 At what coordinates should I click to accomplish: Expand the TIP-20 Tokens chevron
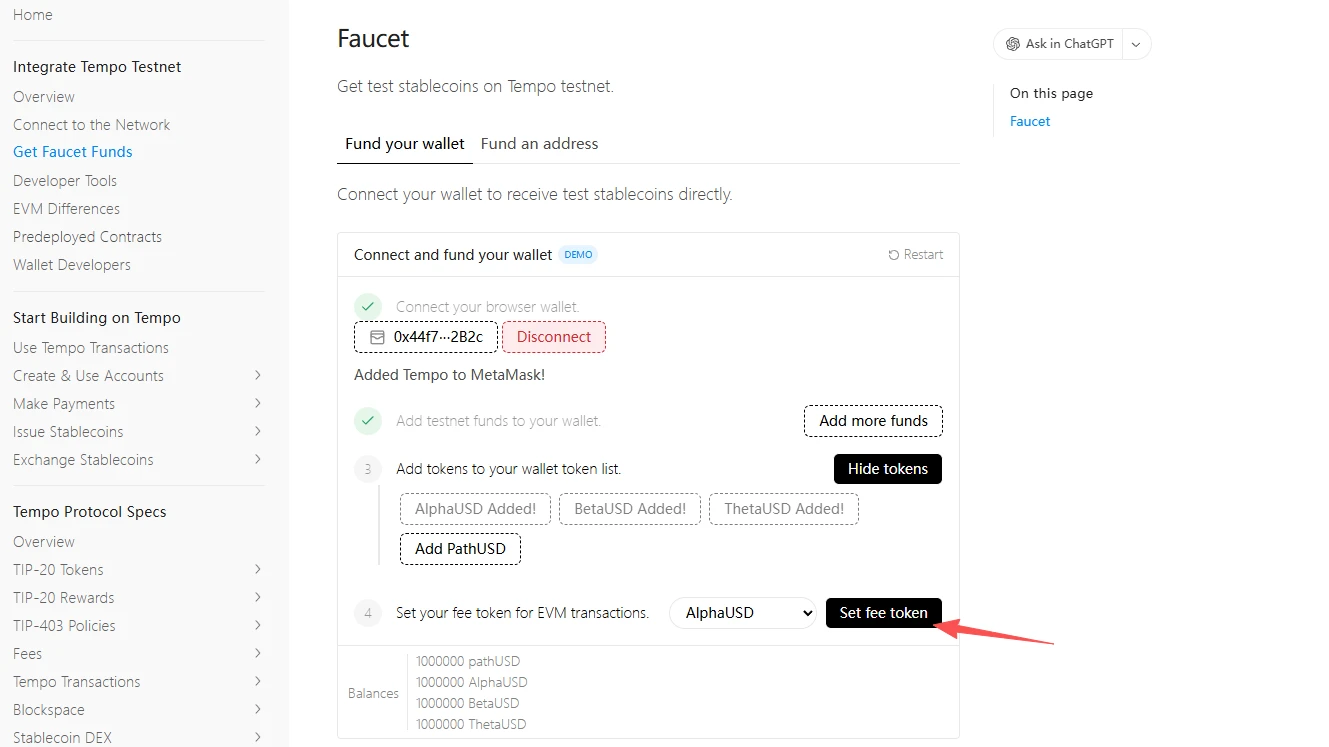pos(257,570)
